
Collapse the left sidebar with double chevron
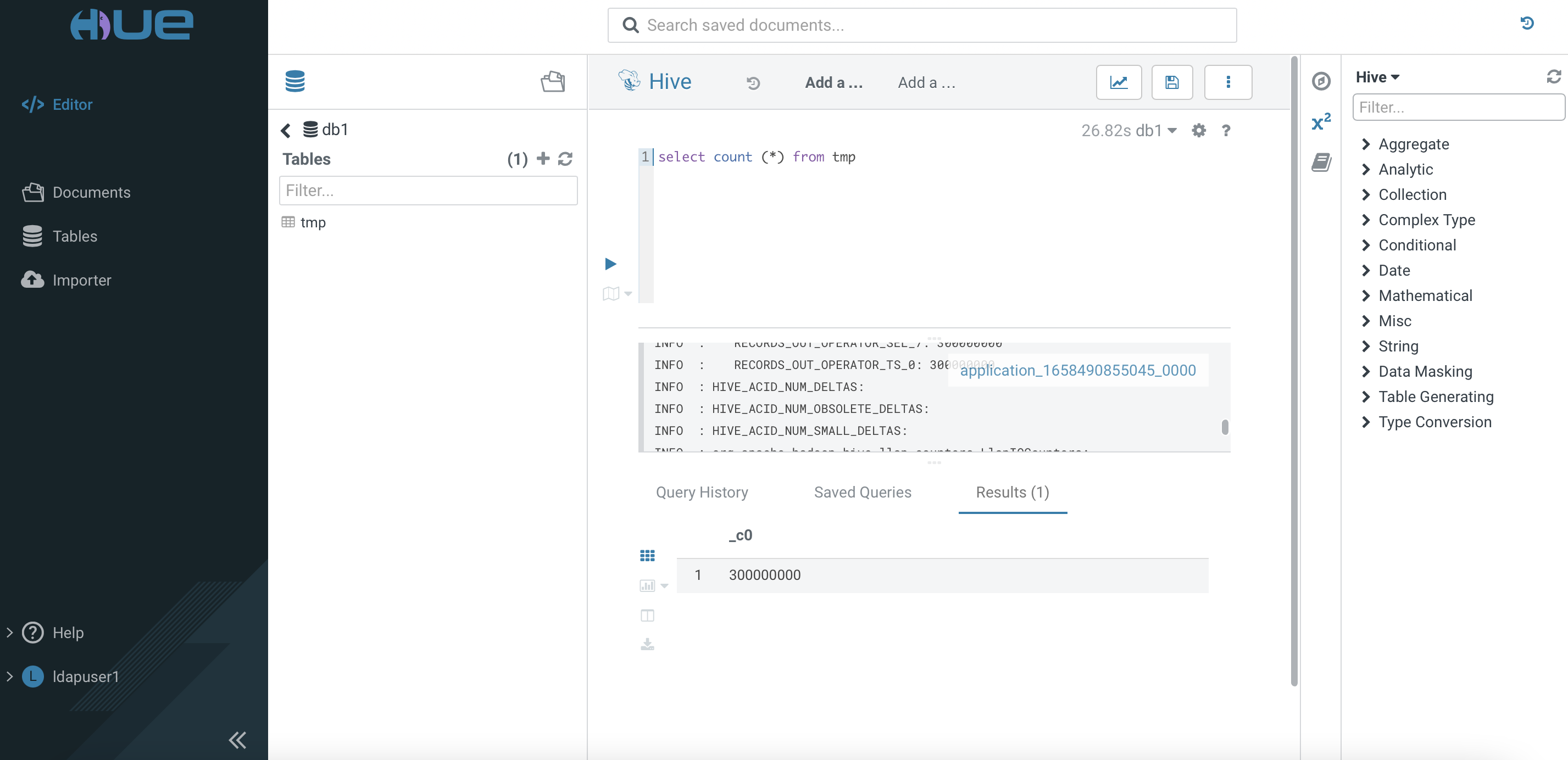point(237,740)
